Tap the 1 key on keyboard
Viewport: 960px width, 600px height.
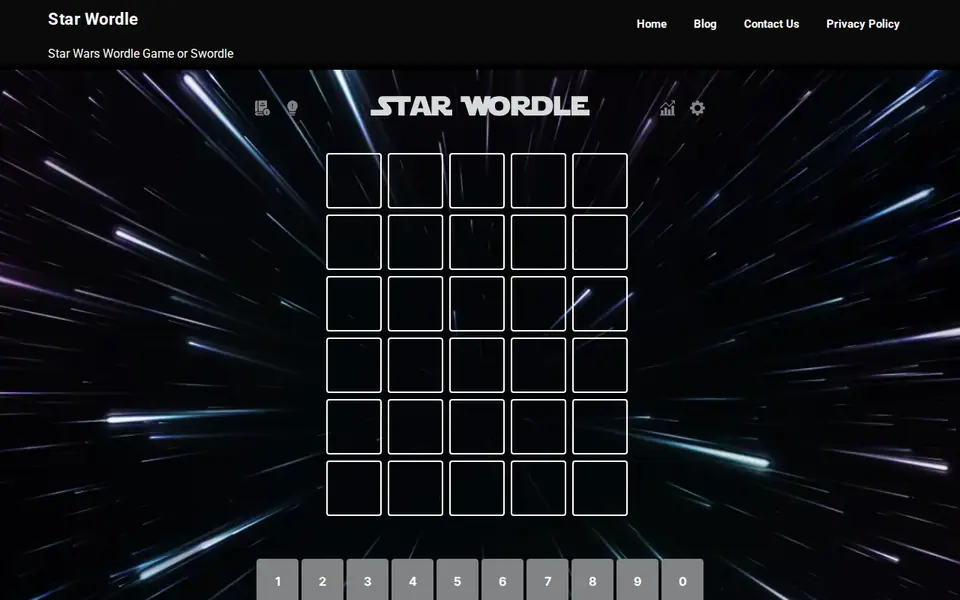point(278,580)
